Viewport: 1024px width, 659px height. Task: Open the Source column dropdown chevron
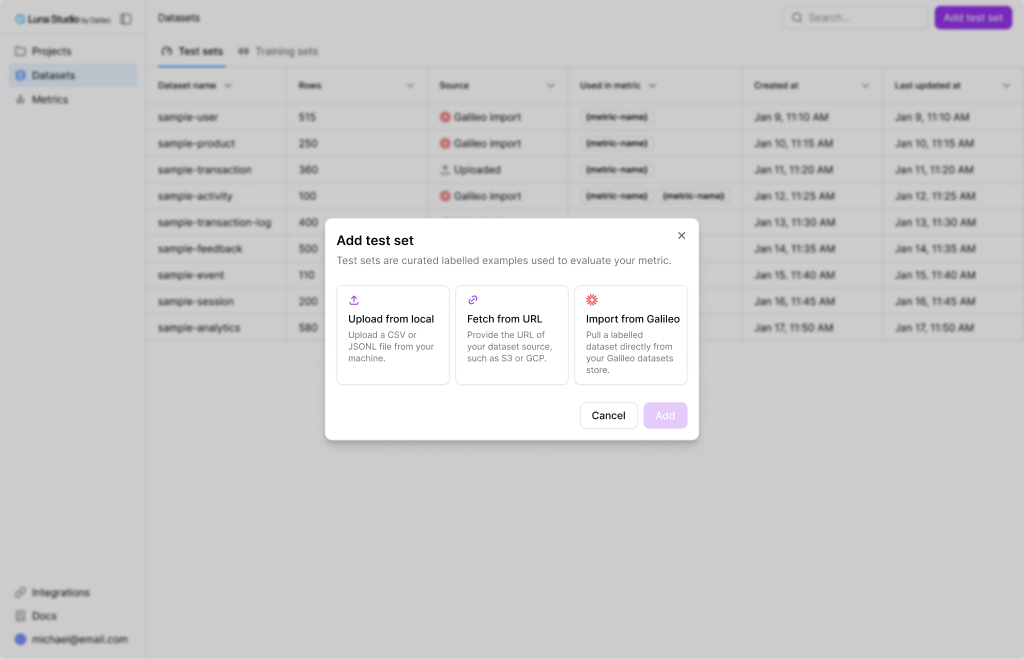551,86
